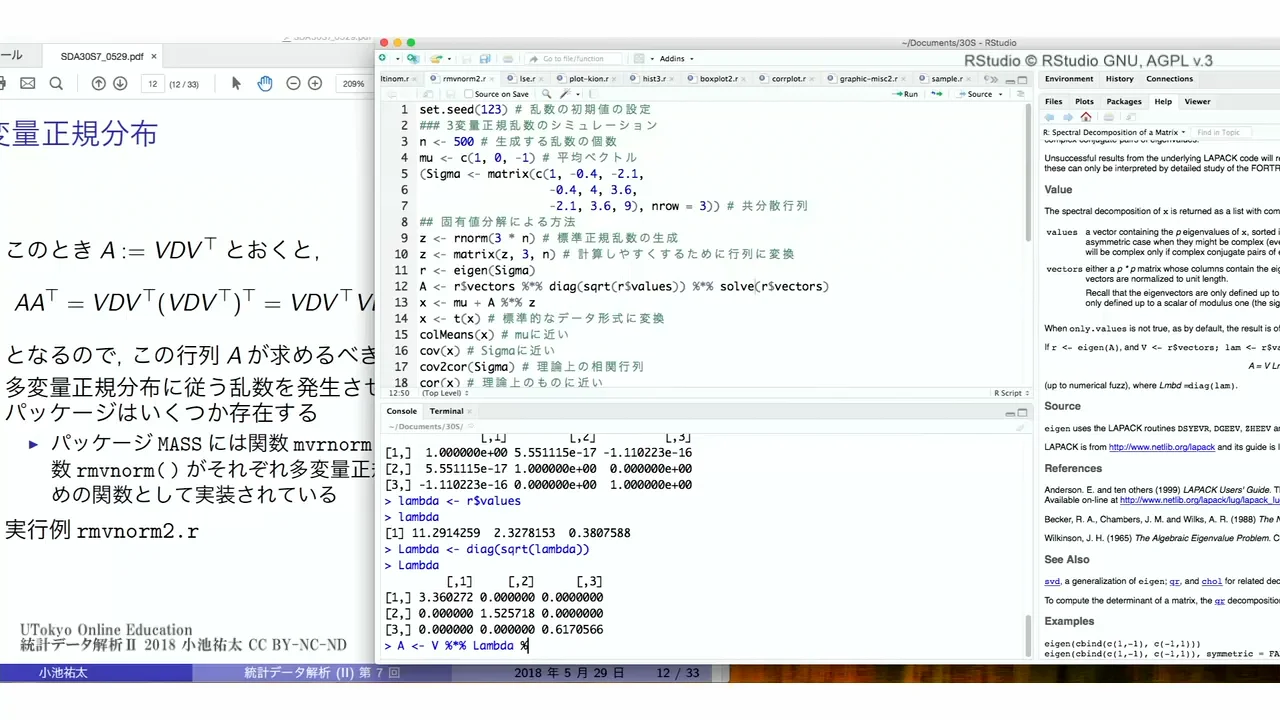
Task: Open the Files pane tab
Action: coord(1054,102)
